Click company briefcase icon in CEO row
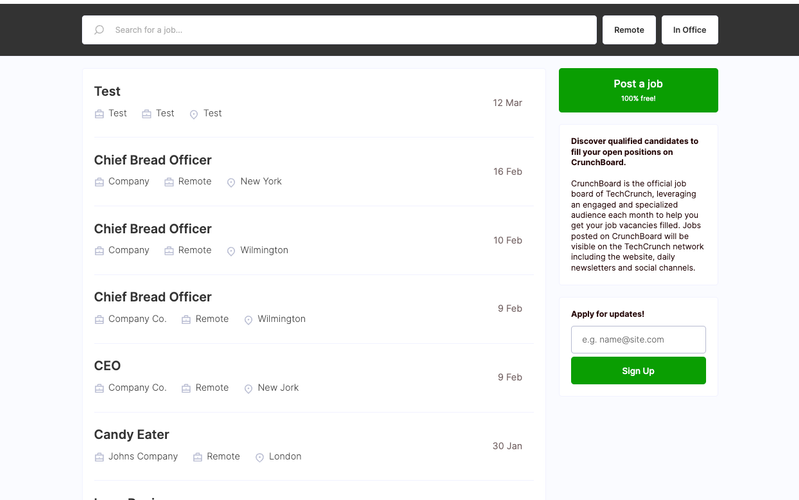 click(x=99, y=388)
